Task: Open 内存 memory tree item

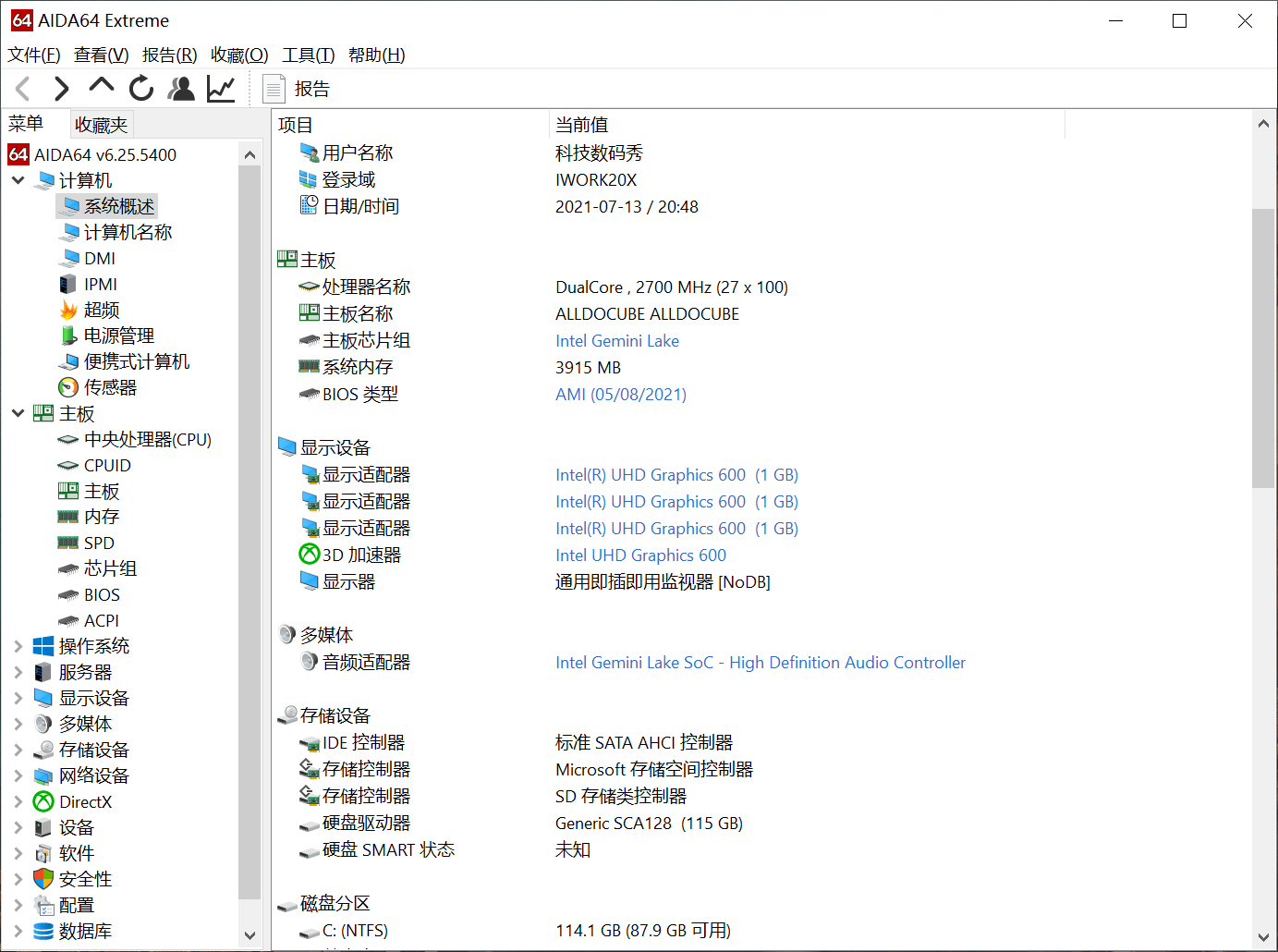Action: pos(90,517)
